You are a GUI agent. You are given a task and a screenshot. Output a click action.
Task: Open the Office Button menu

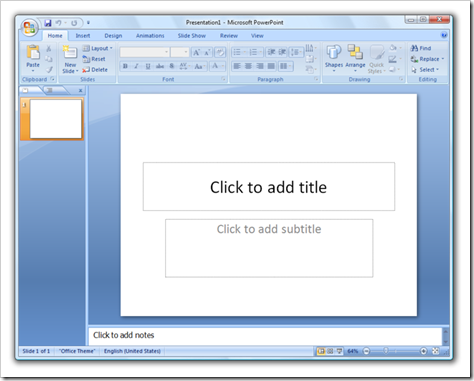coord(29,28)
